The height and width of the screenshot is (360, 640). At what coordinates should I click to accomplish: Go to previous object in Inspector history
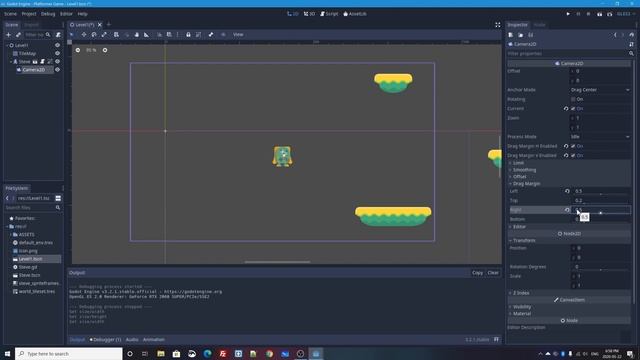[615, 35]
